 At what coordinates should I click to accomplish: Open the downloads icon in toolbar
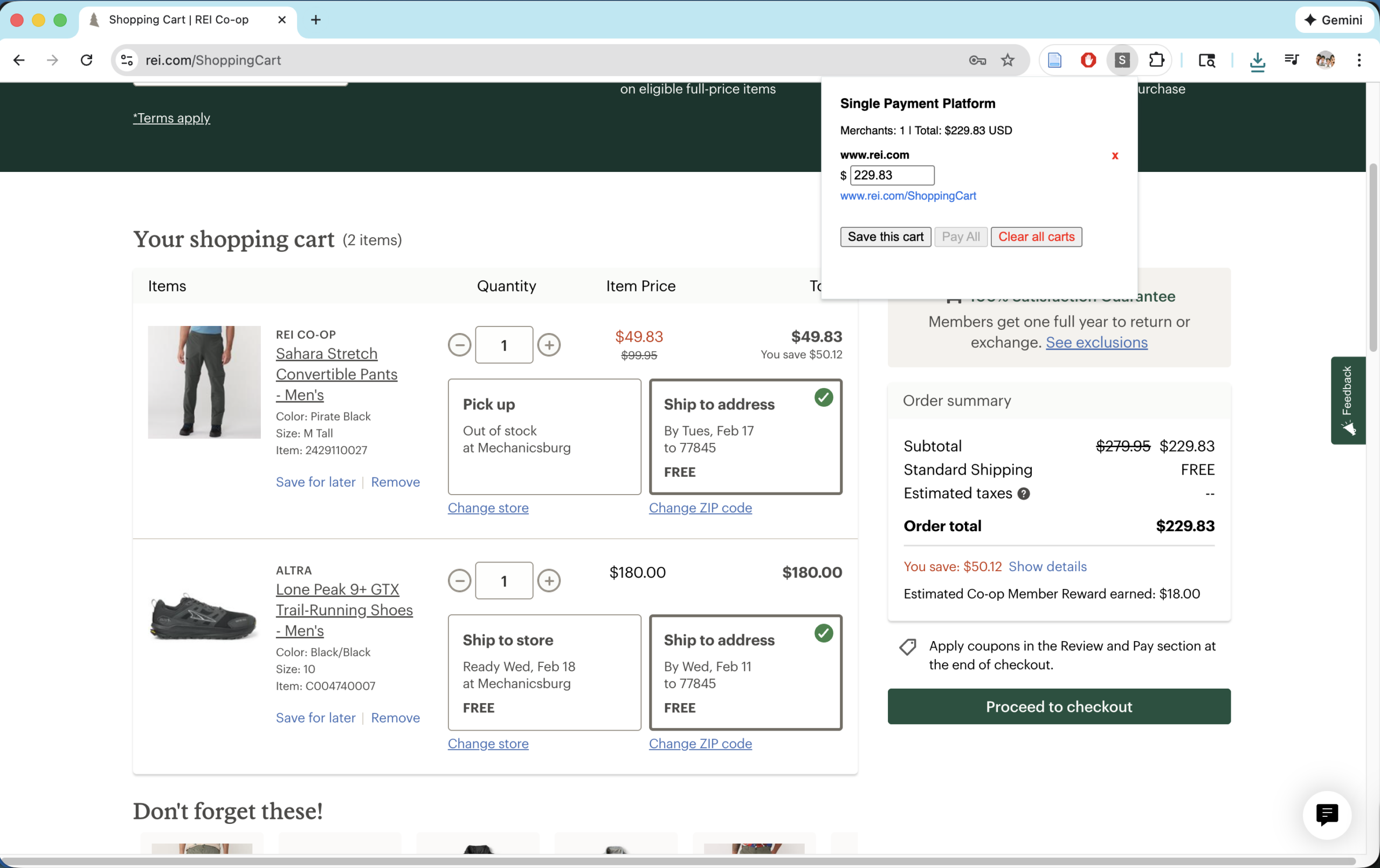pyautogui.click(x=1257, y=60)
